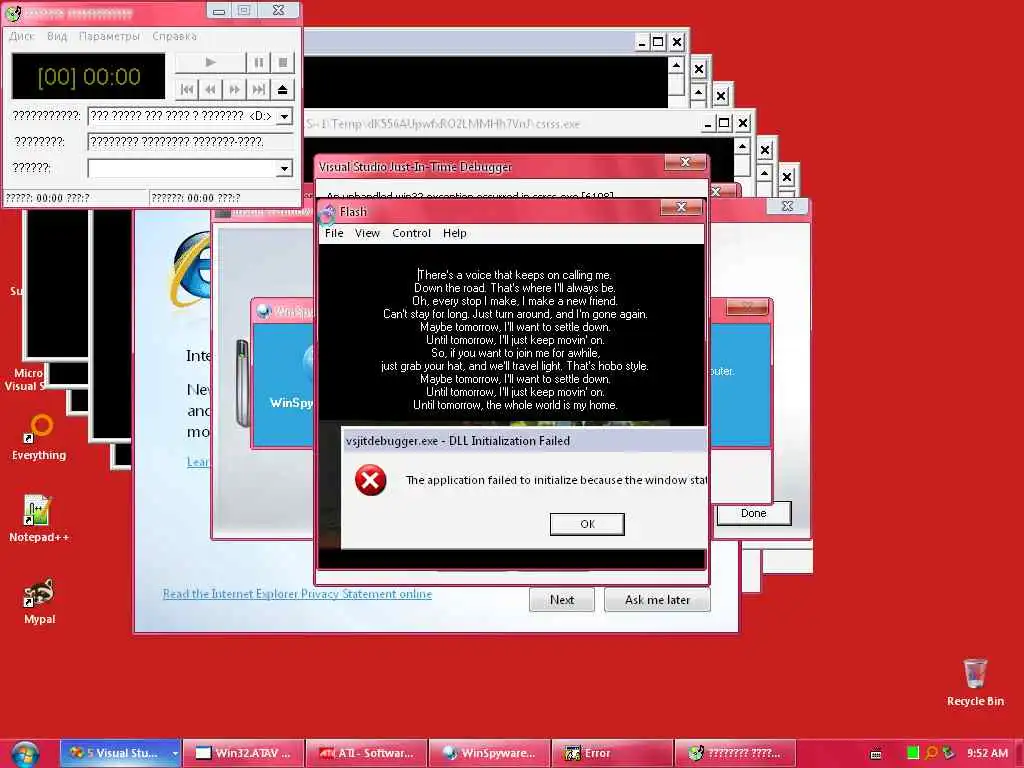The height and width of the screenshot is (768, 1024).
Task: Click the Flash window title icon
Action: pyautogui.click(x=328, y=212)
